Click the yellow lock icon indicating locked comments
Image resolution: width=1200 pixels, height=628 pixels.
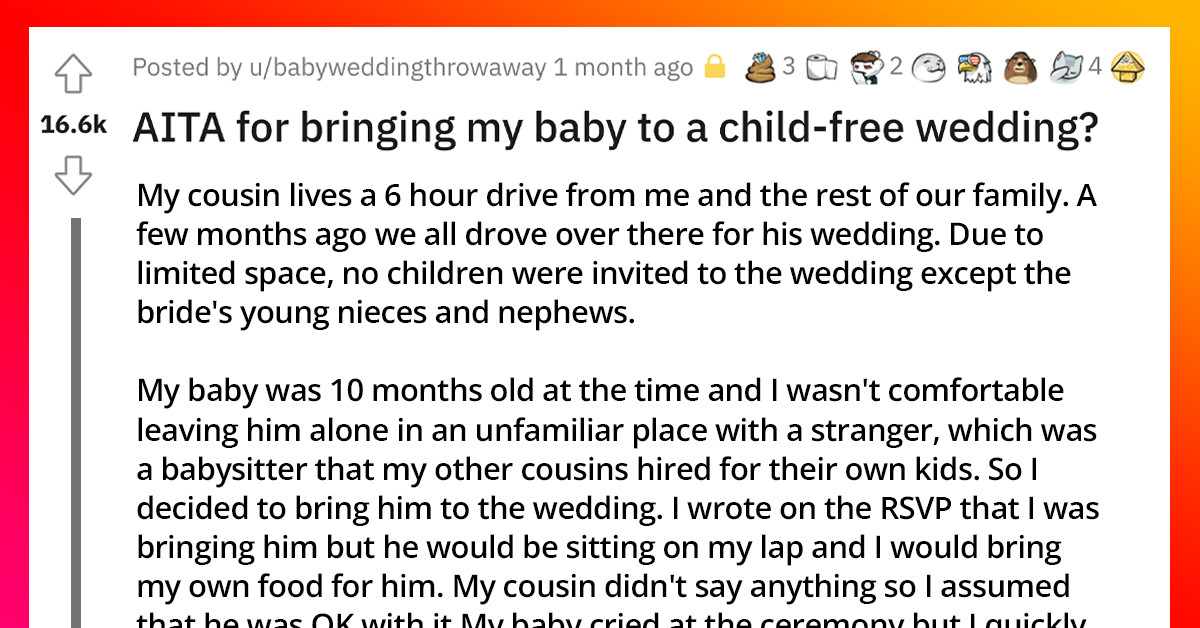714,68
